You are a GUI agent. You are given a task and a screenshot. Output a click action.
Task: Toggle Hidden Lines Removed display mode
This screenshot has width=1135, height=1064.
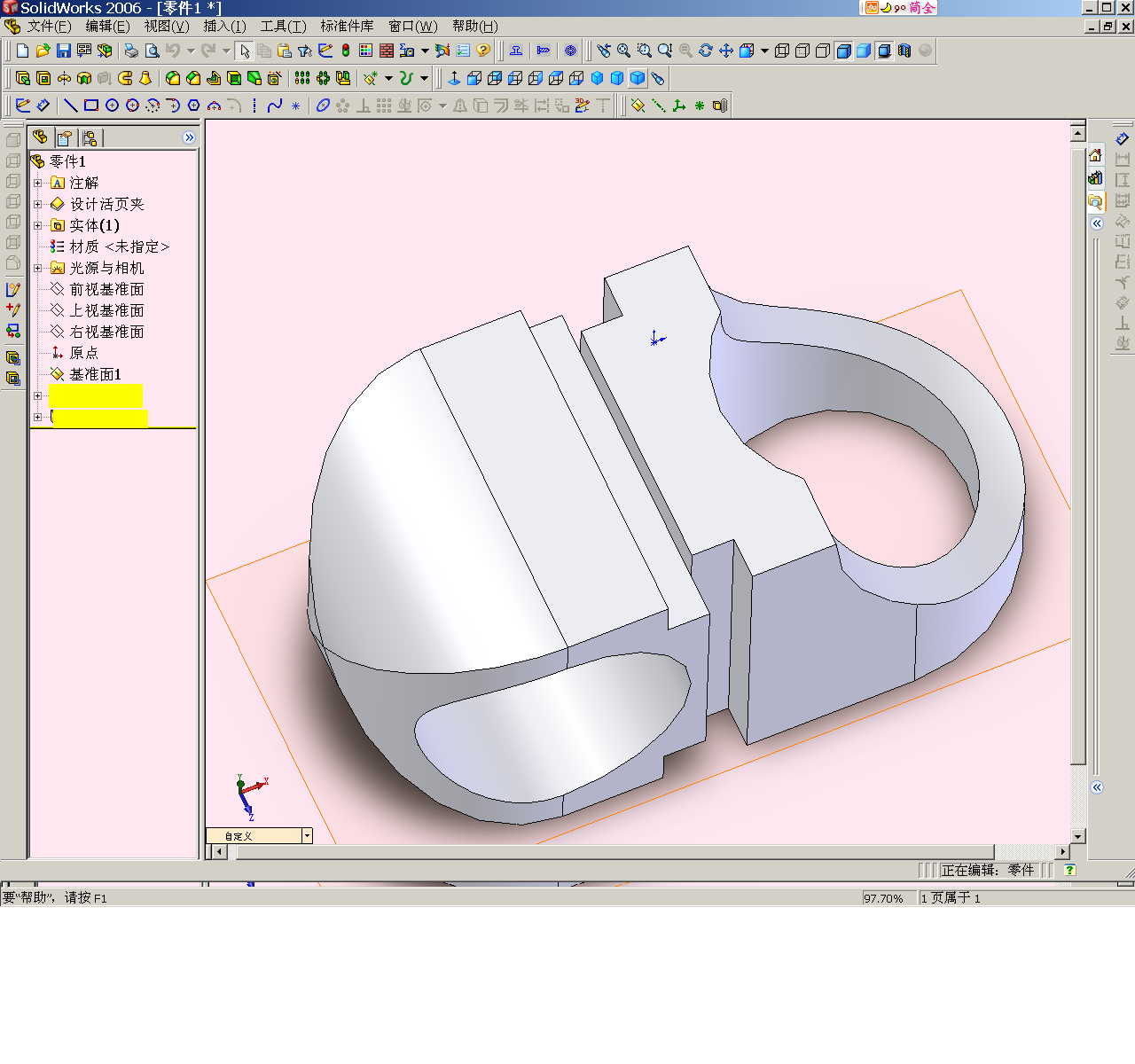823,51
